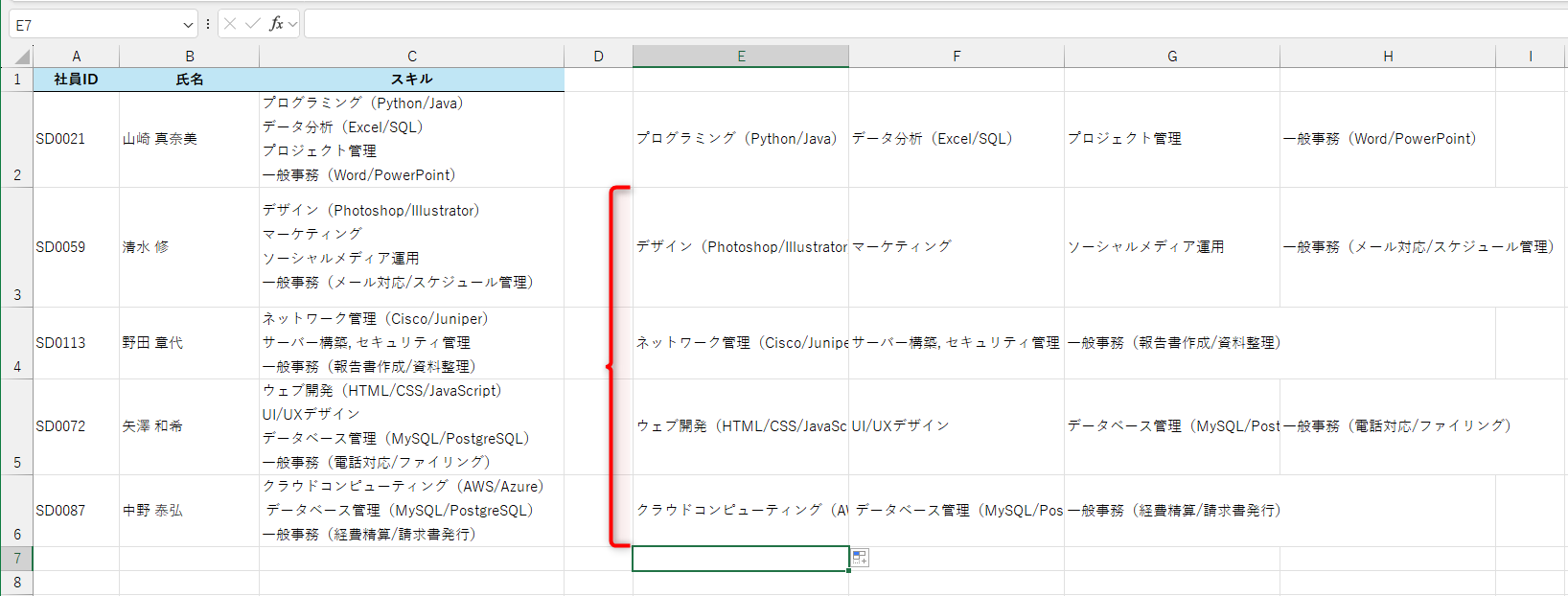Select column D header
The width and height of the screenshot is (1568, 596).
(x=599, y=57)
